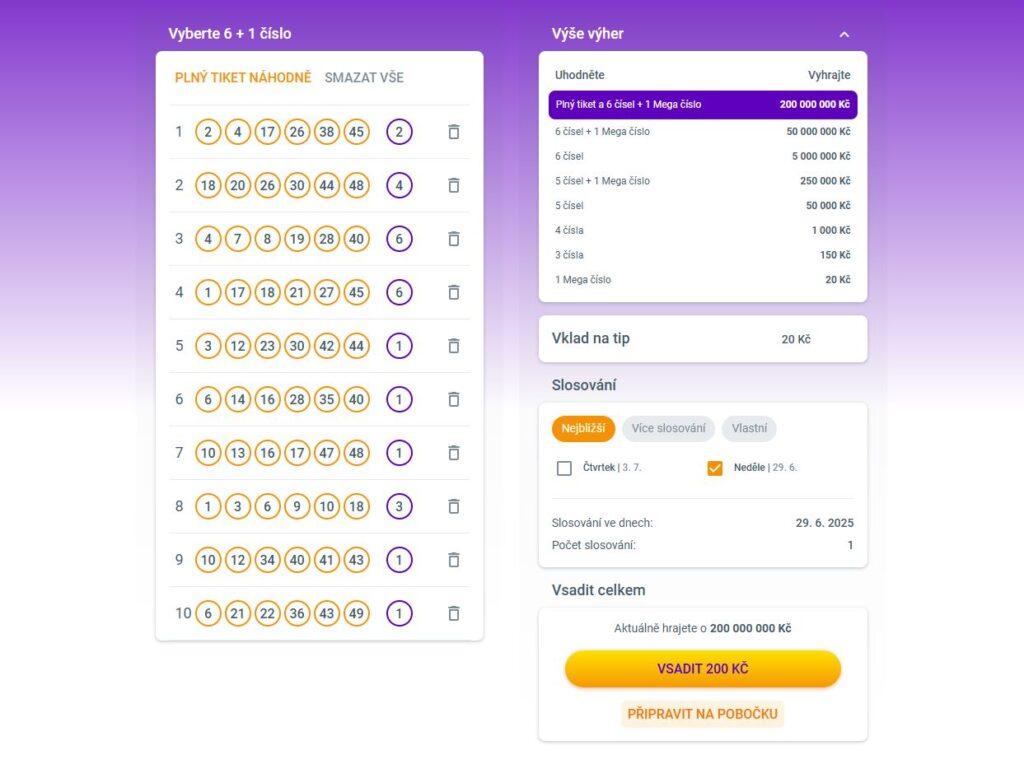Uncheck the Neděle 29. 6. checkbox
Screen dimensions: 1024x764
tap(715, 468)
